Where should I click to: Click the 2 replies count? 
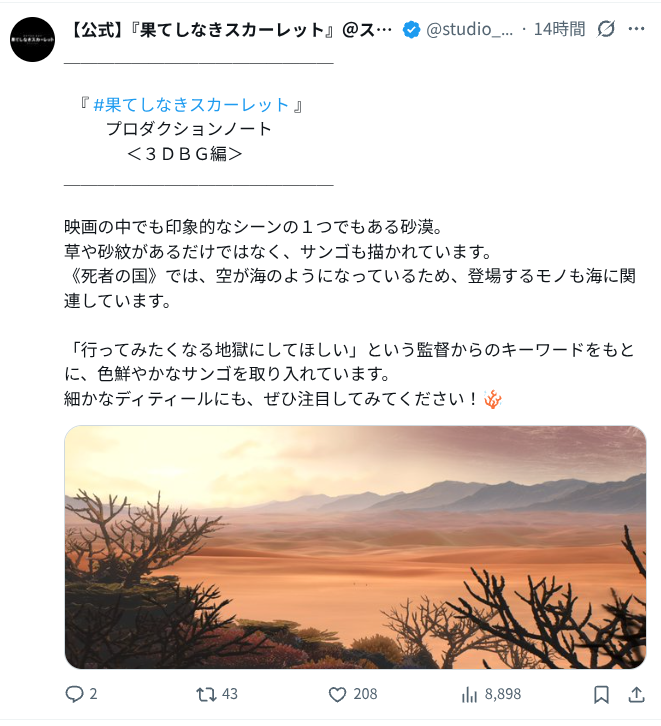(x=93, y=694)
